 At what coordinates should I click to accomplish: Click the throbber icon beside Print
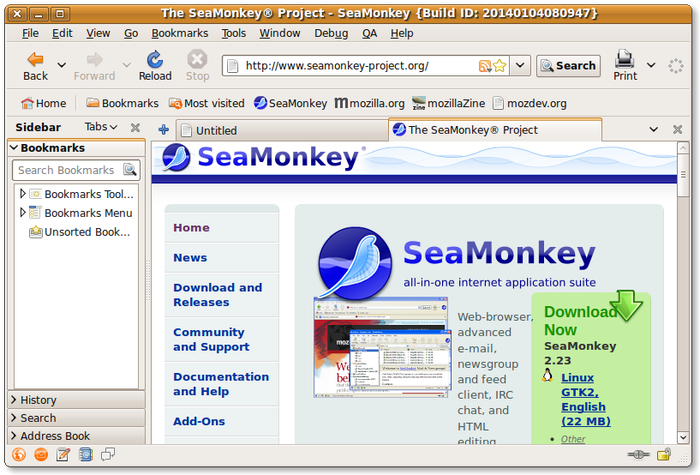tap(675, 66)
